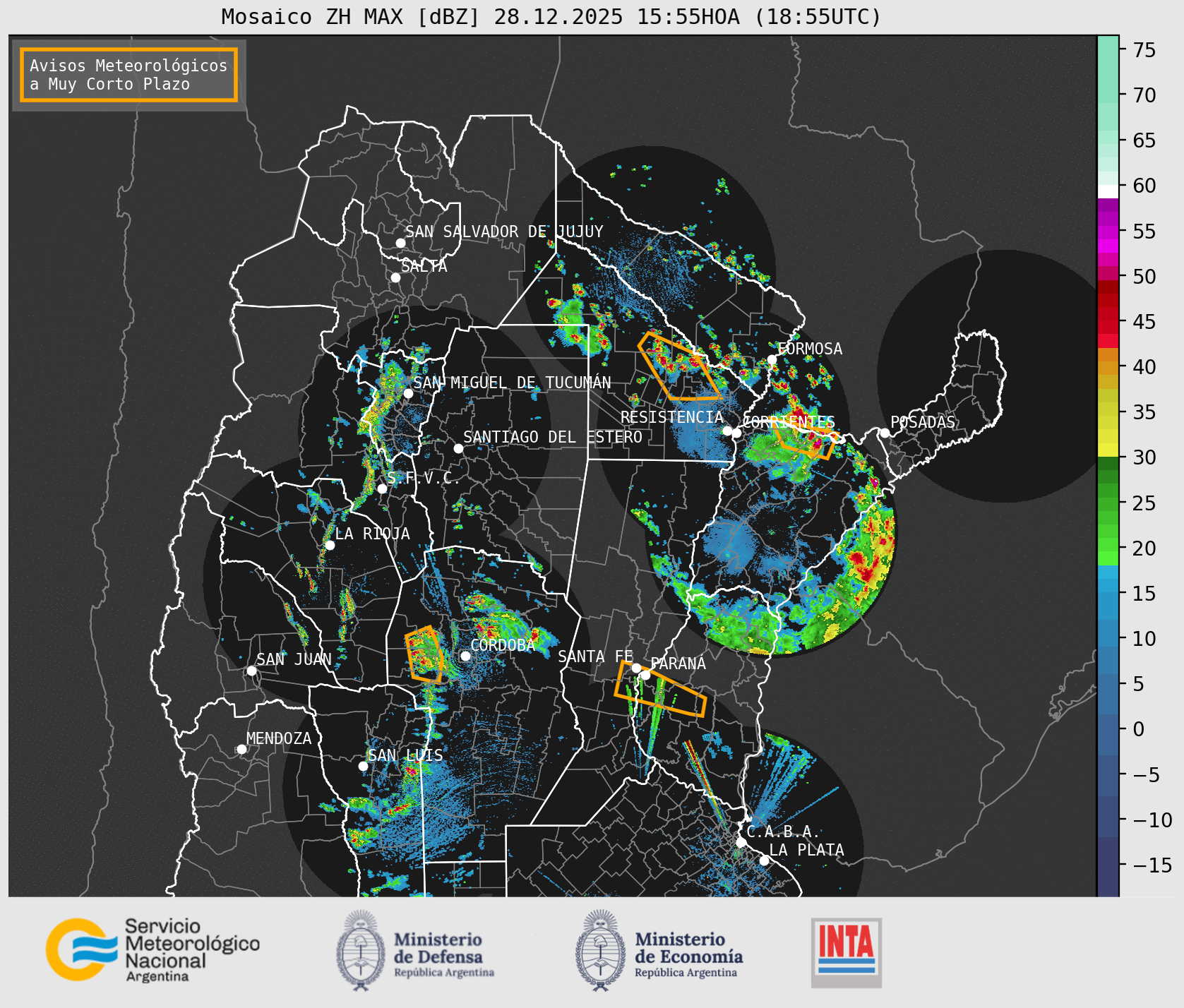This screenshot has height=1008, width=1184.
Task: Pick the magenta 55 dBZ colorbar band
Action: (1108, 232)
